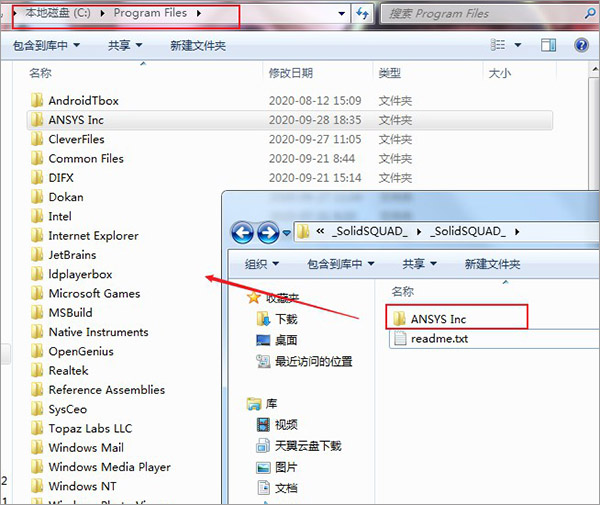This screenshot has width=600, height=505.
Task: Select the Windows Media Player folder
Action: click(101, 467)
